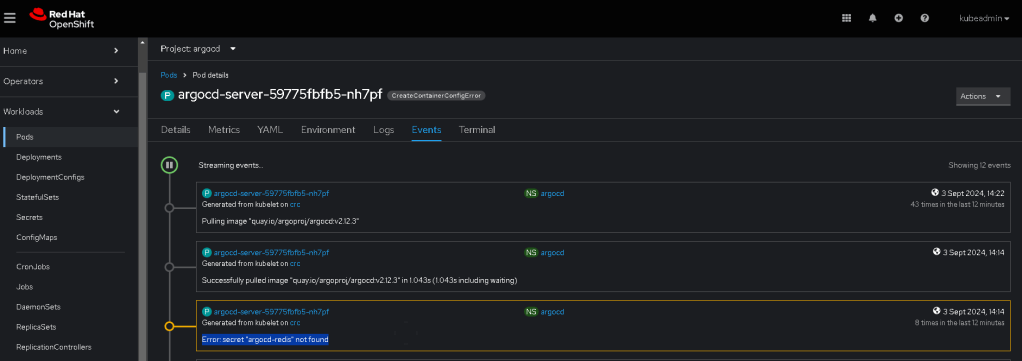Open argocd namespace link in Successfully pulled event
Viewport: 1022px width, 361px height.
pos(552,252)
